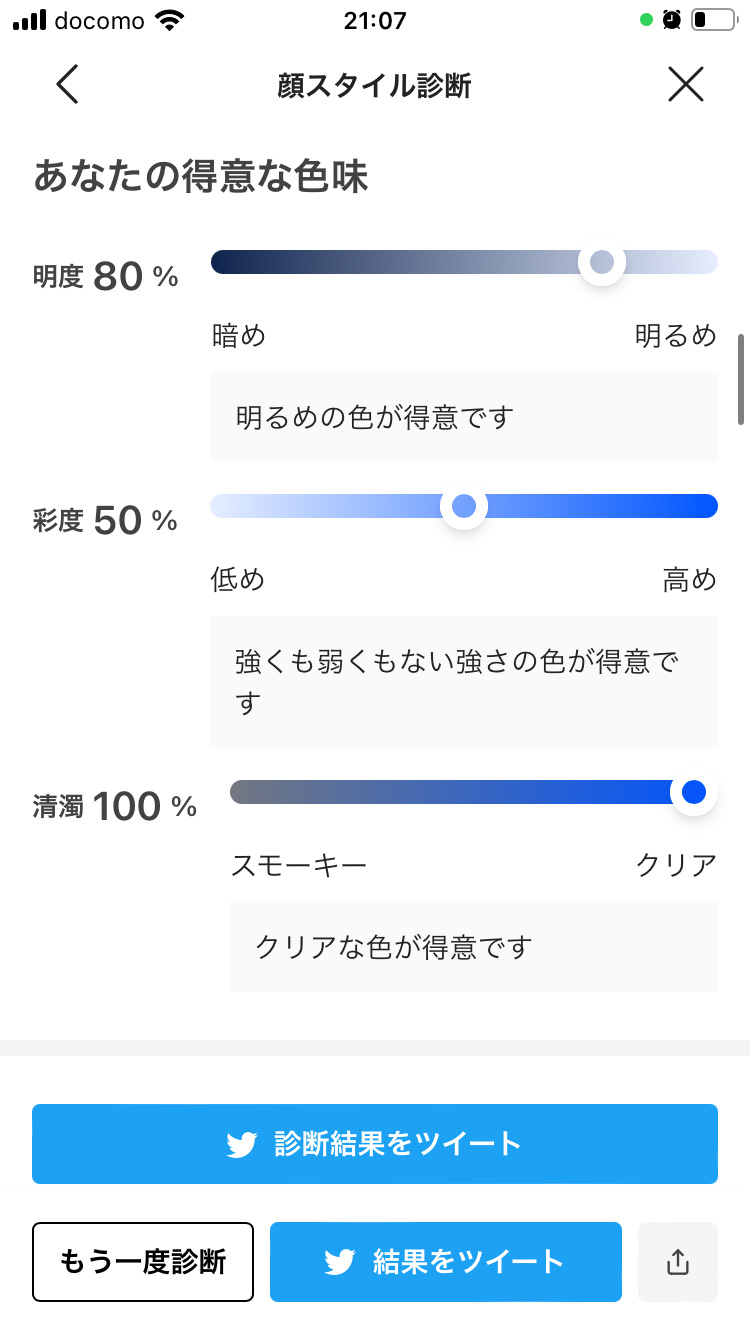Close the 顔スタイル診断 screen with X
The height and width of the screenshot is (1334, 750).
pos(686,85)
